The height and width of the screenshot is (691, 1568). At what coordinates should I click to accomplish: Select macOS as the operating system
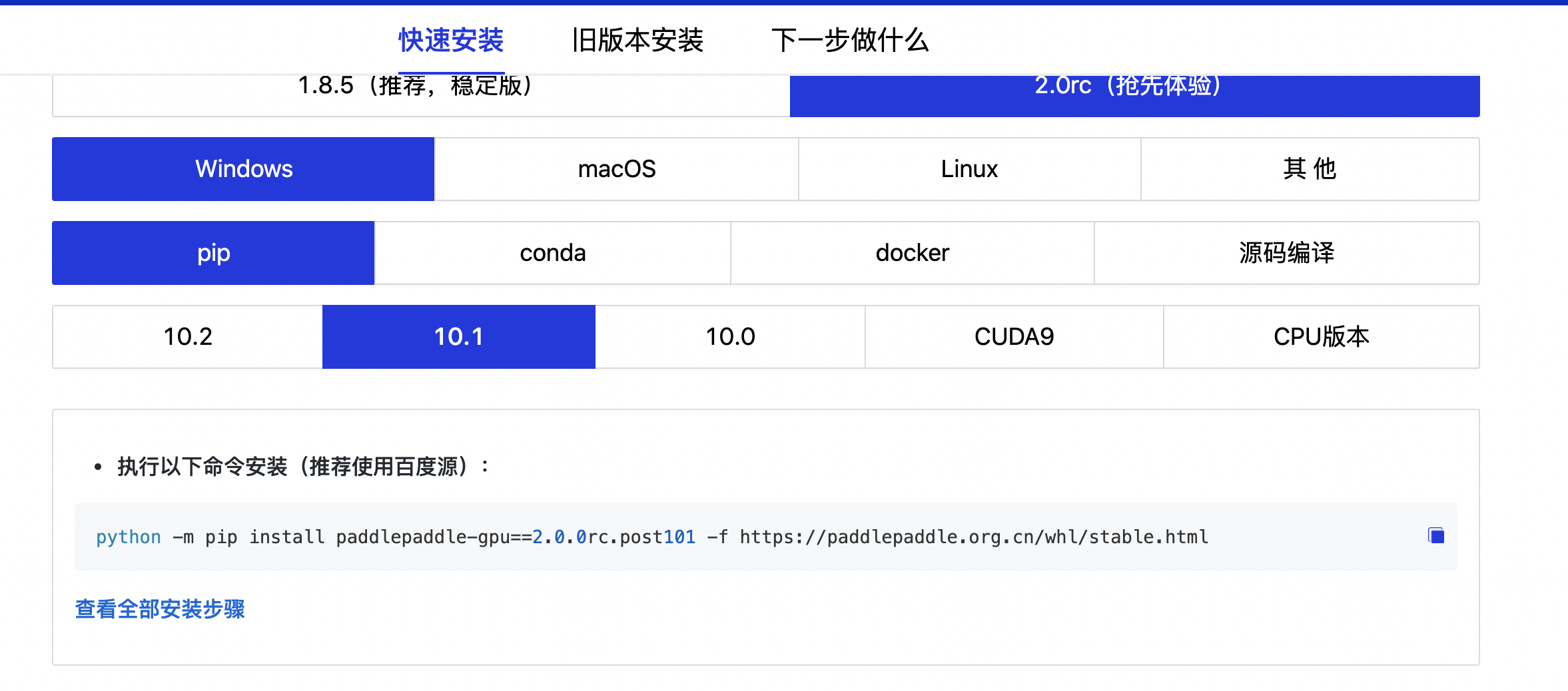point(616,168)
